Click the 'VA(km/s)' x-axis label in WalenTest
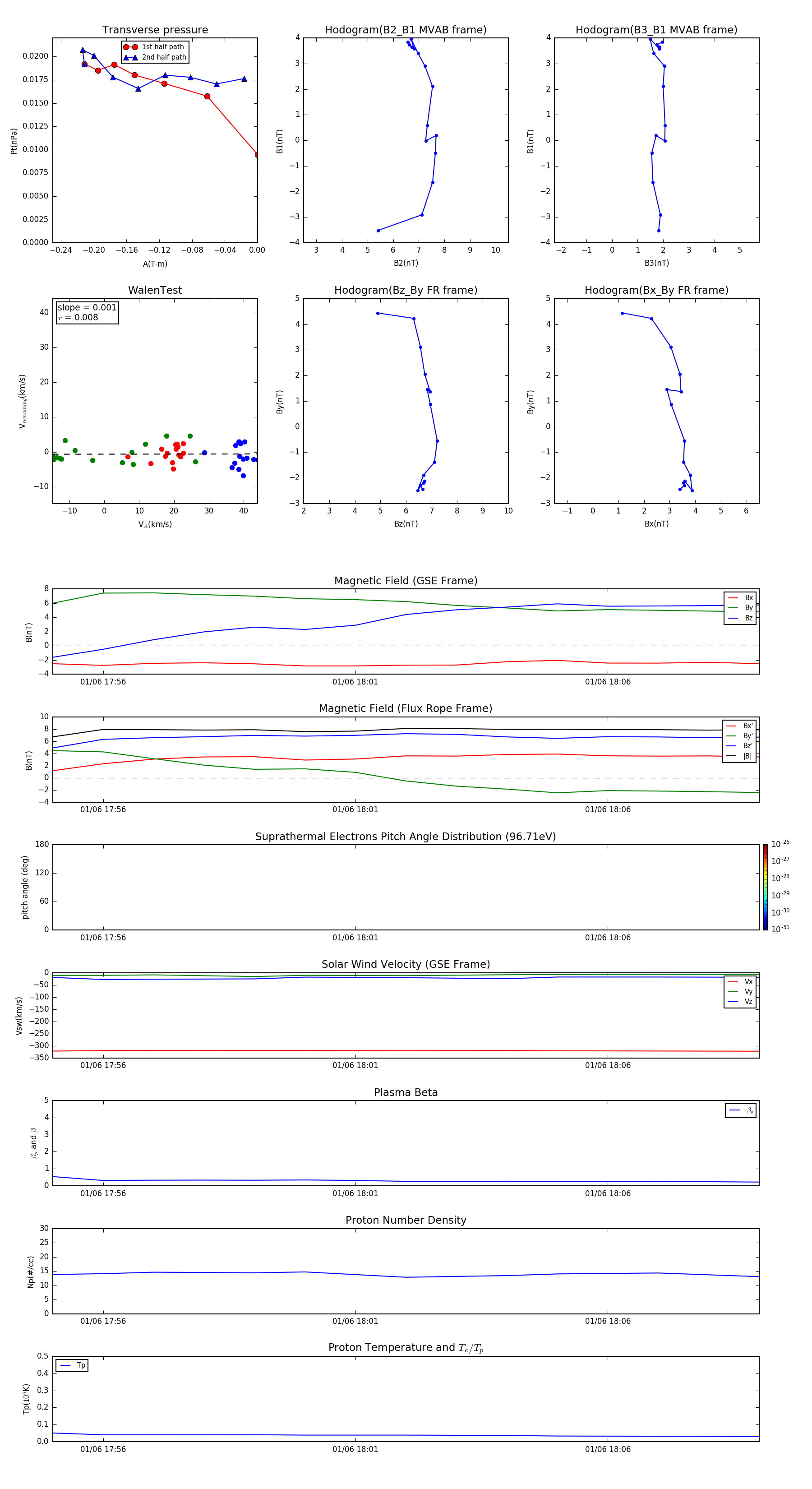The image size is (812, 1489). point(155,524)
